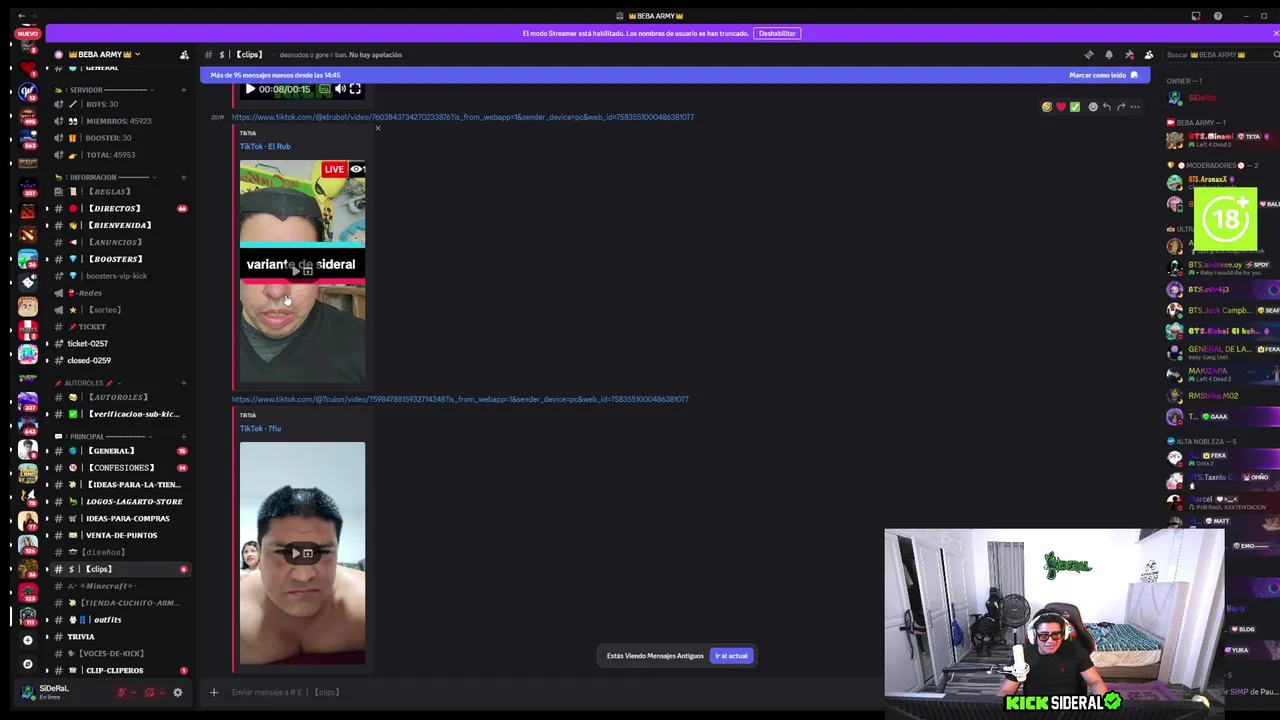Open the TRIVIA channel
This screenshot has height=720, width=1280.
coord(118,636)
